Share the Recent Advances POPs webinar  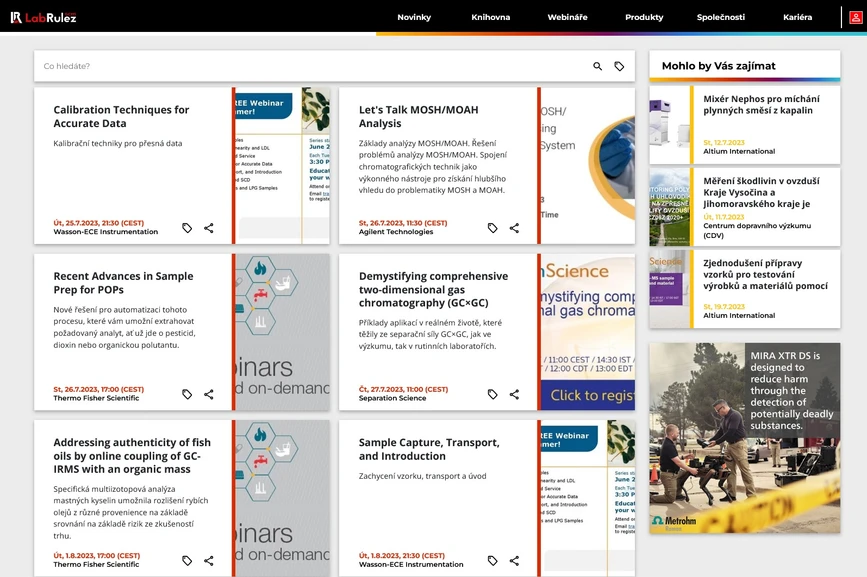click(x=209, y=394)
